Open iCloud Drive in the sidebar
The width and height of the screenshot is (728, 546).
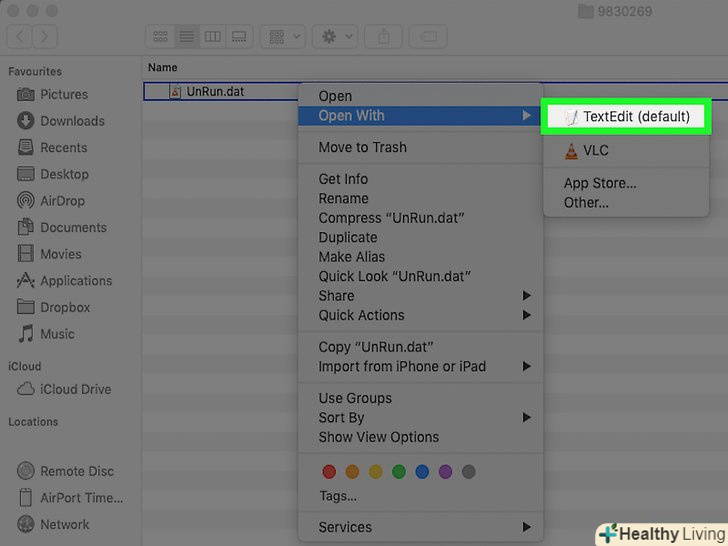click(64, 389)
